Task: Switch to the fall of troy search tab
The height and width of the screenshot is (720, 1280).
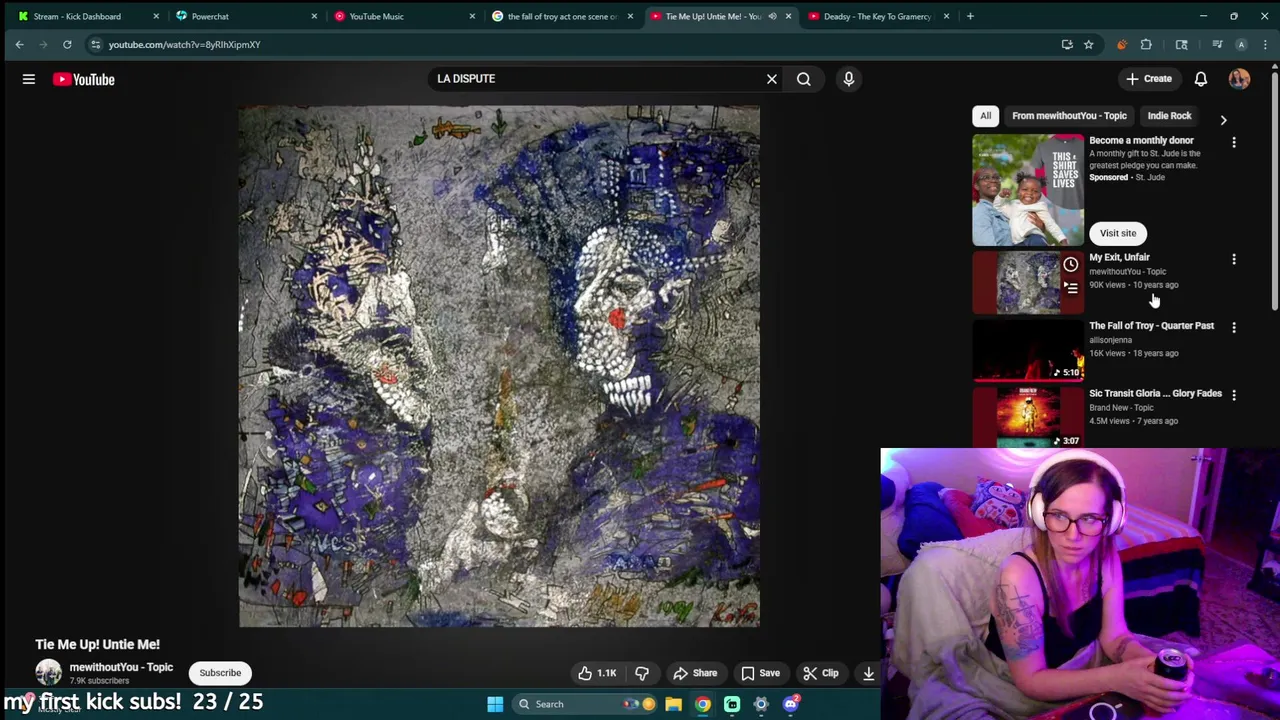Action: [x=560, y=16]
